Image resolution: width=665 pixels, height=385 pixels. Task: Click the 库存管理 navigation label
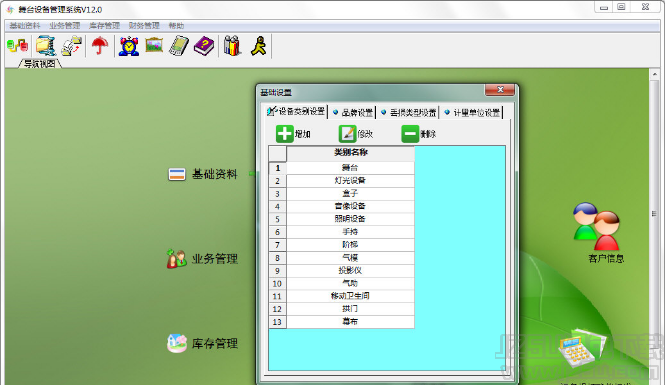pyautogui.click(x=215, y=343)
